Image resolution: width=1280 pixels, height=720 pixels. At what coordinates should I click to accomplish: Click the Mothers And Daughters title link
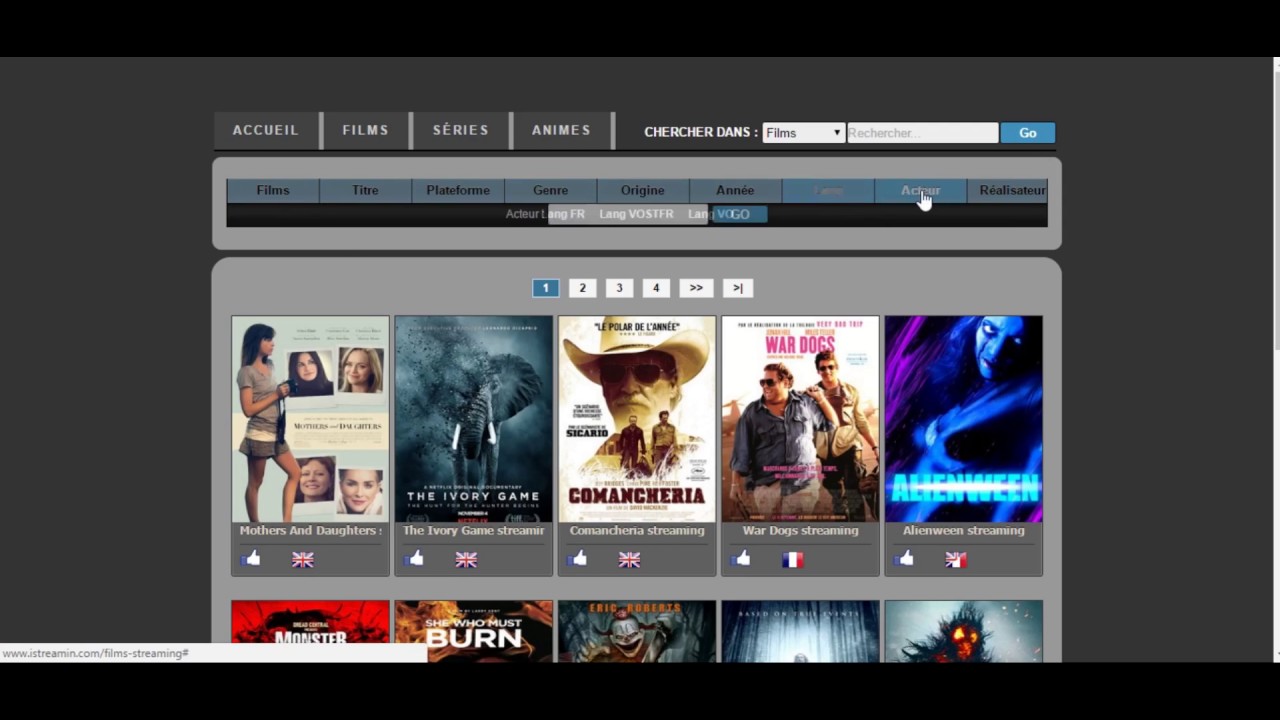click(310, 531)
